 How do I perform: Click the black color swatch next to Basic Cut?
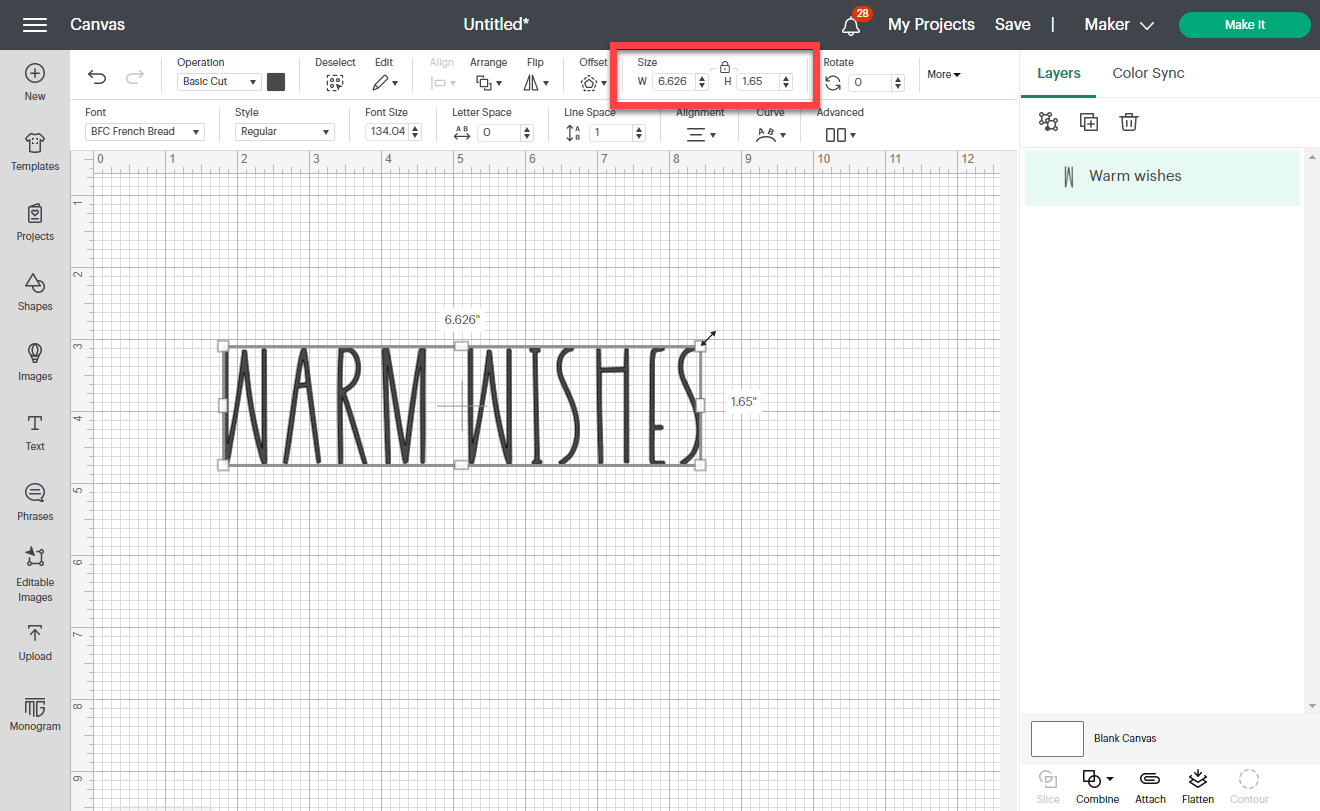276,81
